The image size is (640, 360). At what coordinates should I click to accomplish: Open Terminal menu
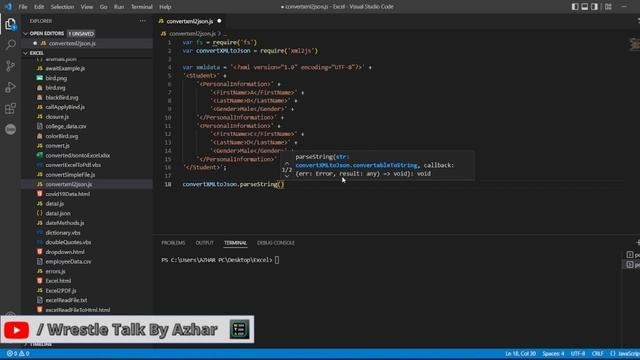(x=142, y=7)
